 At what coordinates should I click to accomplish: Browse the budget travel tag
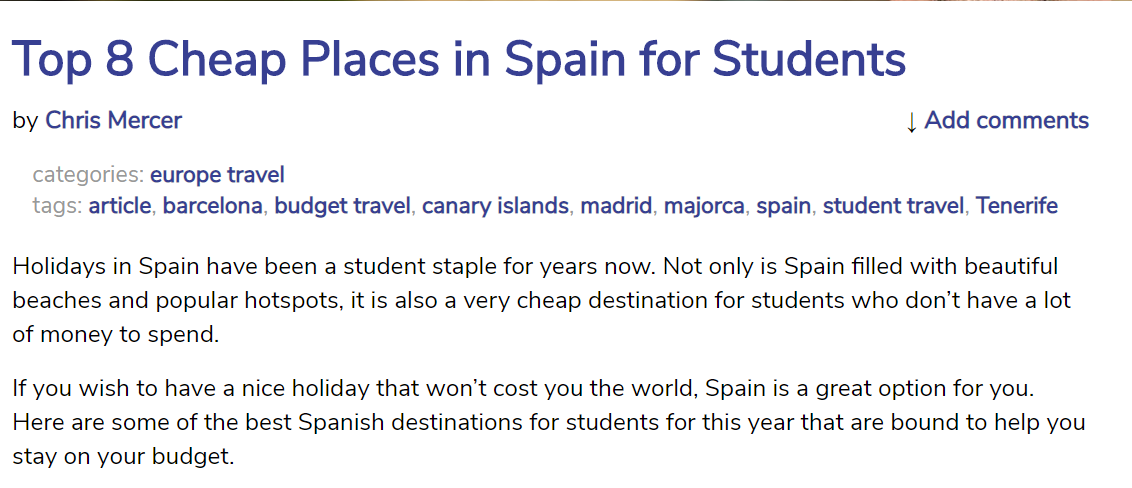coord(342,206)
